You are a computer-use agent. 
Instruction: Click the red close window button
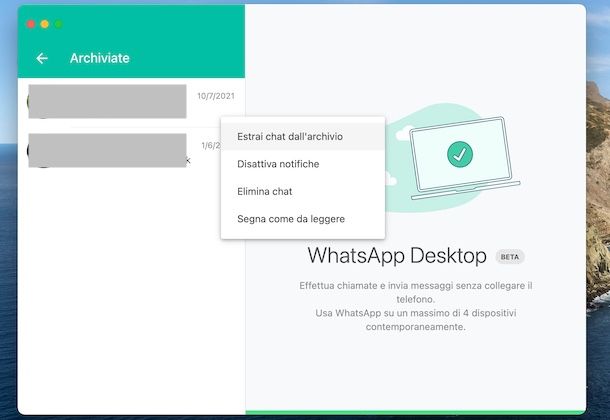click(x=31, y=24)
